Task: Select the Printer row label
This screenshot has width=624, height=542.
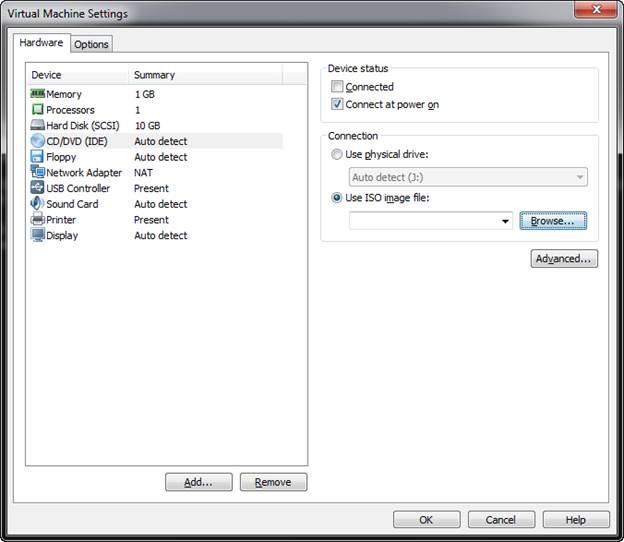Action: click(x=61, y=220)
